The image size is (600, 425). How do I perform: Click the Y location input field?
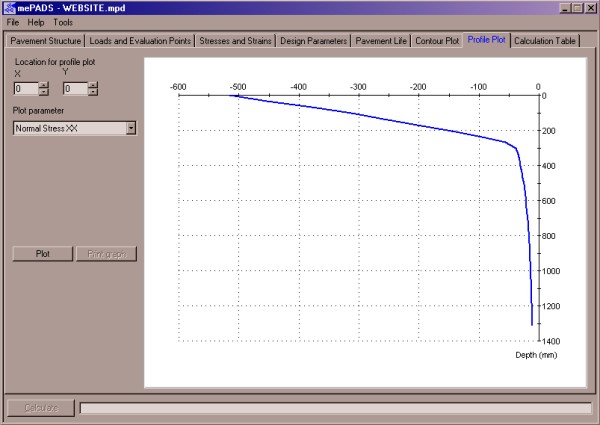tap(75, 89)
